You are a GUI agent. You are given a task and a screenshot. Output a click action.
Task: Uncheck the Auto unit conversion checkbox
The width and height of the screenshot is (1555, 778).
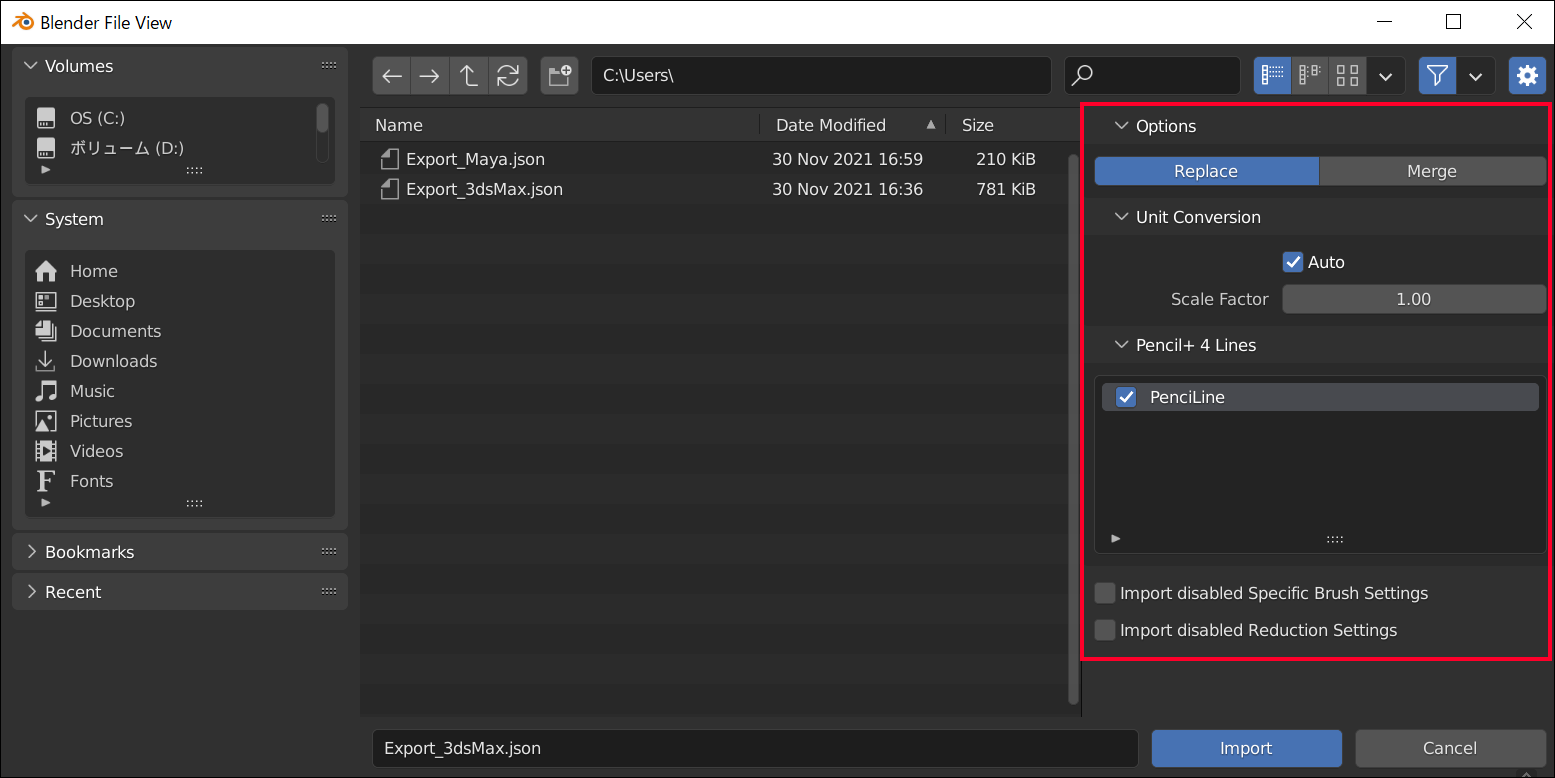pos(1293,262)
